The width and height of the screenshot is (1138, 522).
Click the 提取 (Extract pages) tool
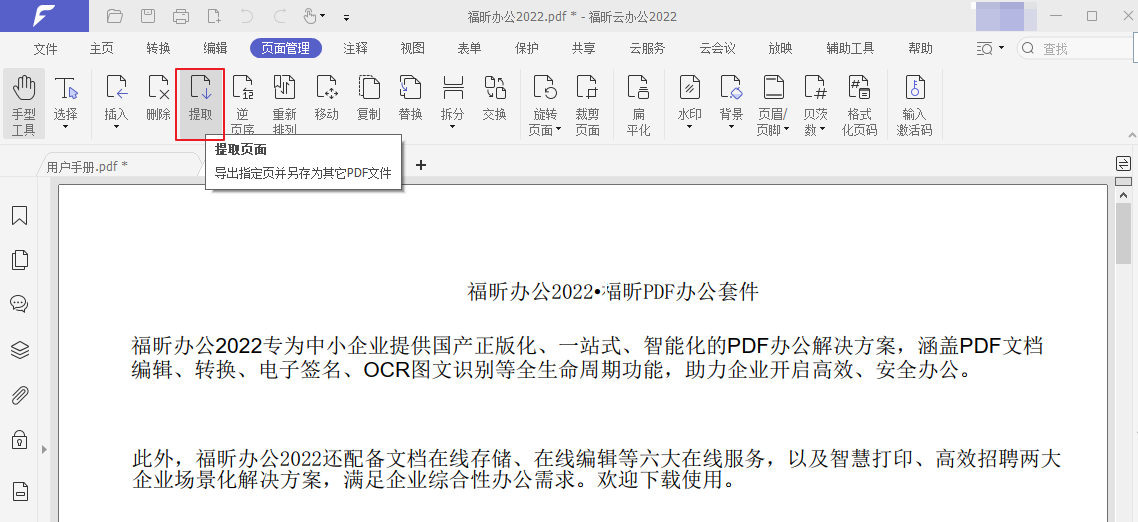(200, 103)
